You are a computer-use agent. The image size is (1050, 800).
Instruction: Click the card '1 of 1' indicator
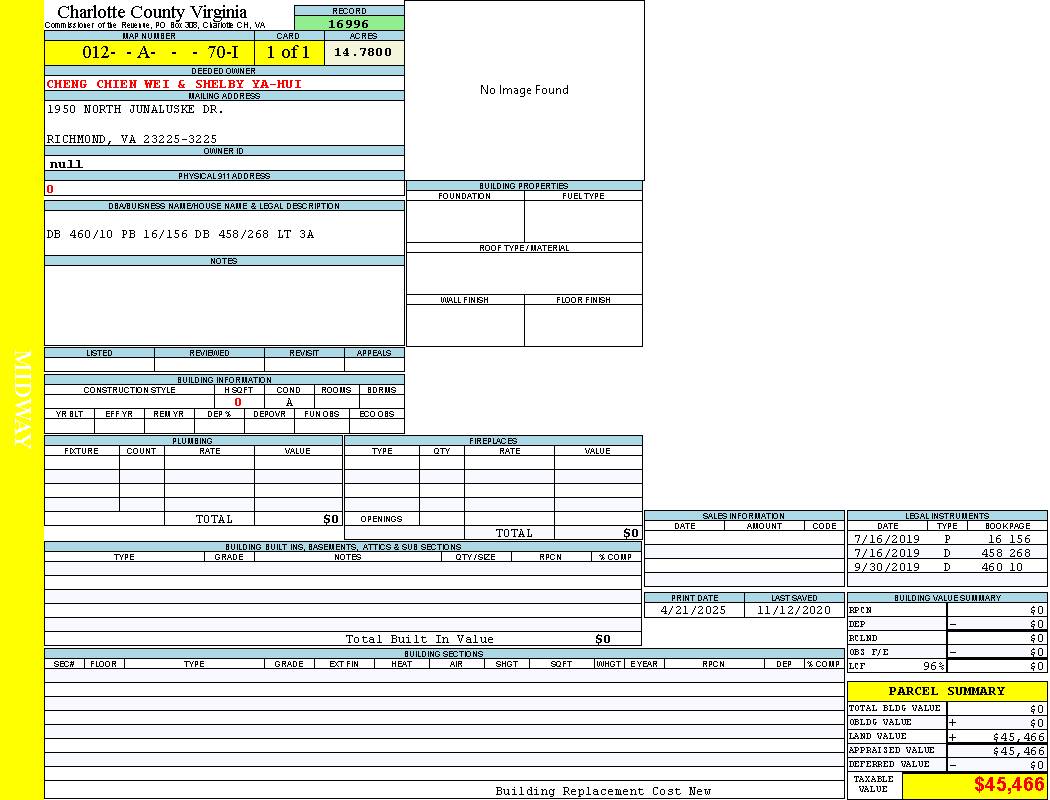click(x=288, y=52)
